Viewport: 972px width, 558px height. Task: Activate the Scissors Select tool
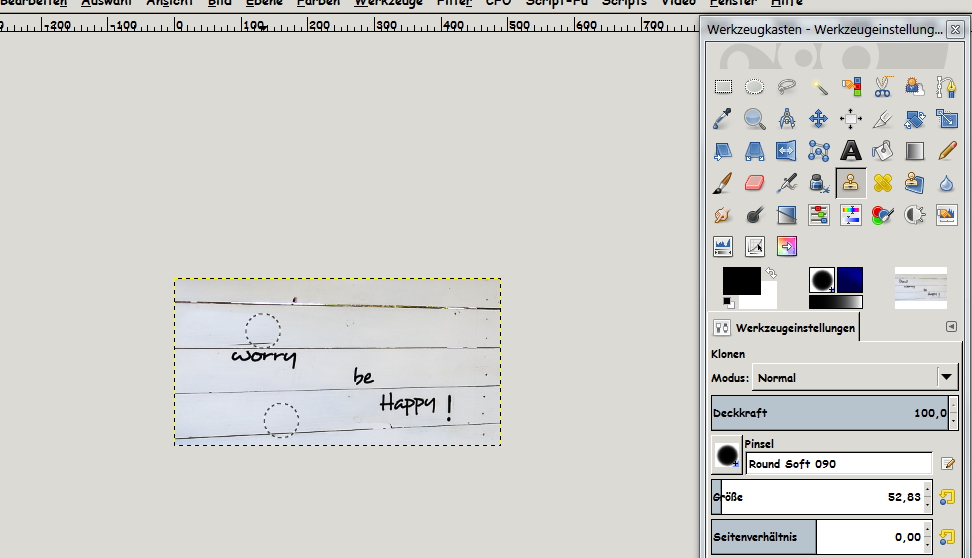(x=882, y=87)
